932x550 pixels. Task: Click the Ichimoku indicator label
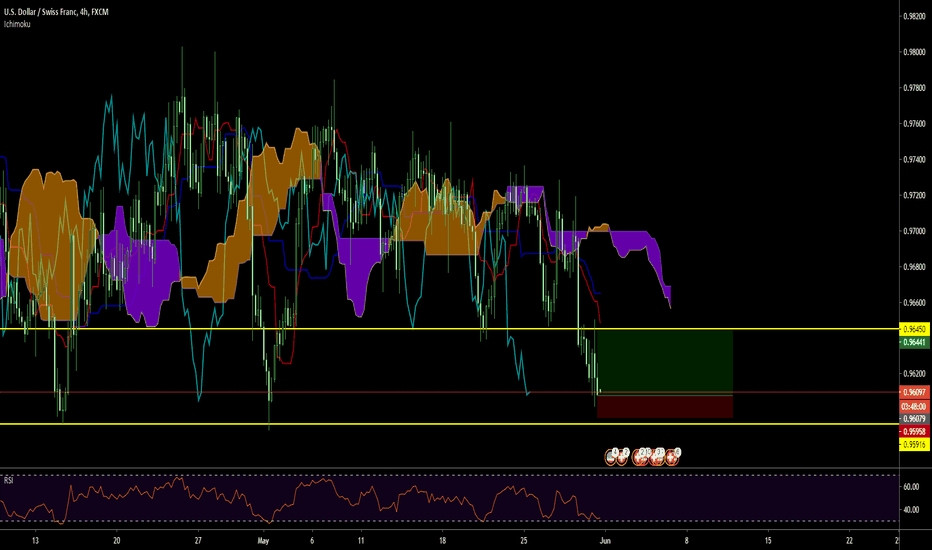[x=17, y=24]
